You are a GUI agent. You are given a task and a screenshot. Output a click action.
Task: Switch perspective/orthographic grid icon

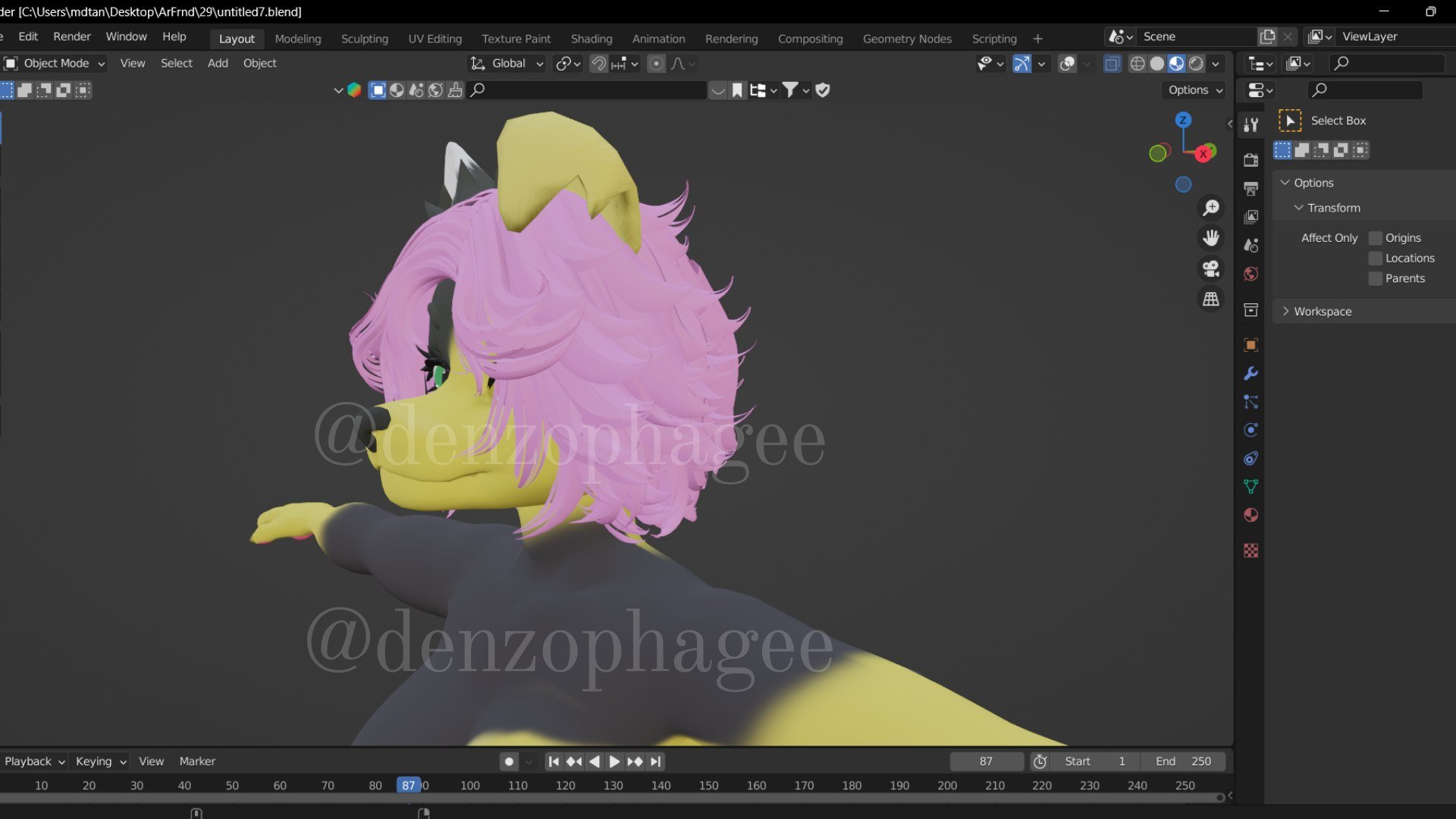click(x=1211, y=300)
